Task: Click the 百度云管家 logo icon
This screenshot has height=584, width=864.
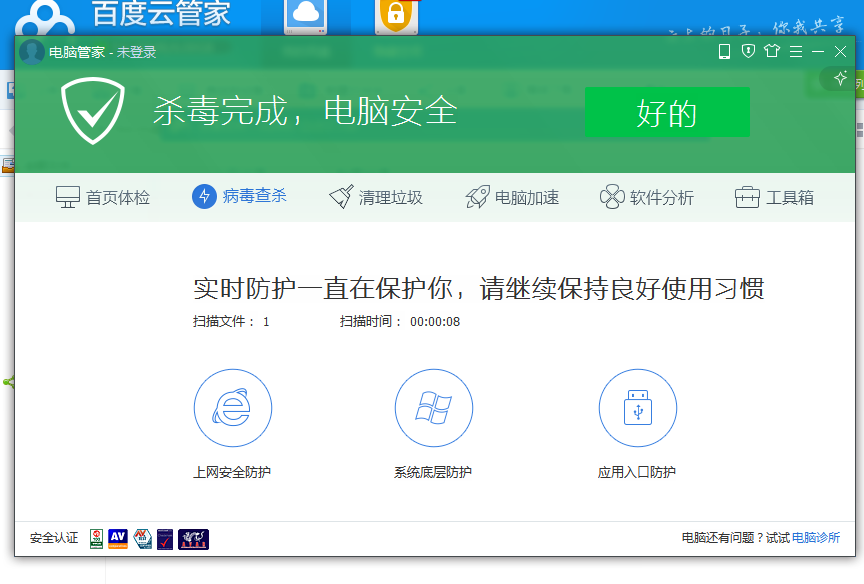Action: [45, 19]
